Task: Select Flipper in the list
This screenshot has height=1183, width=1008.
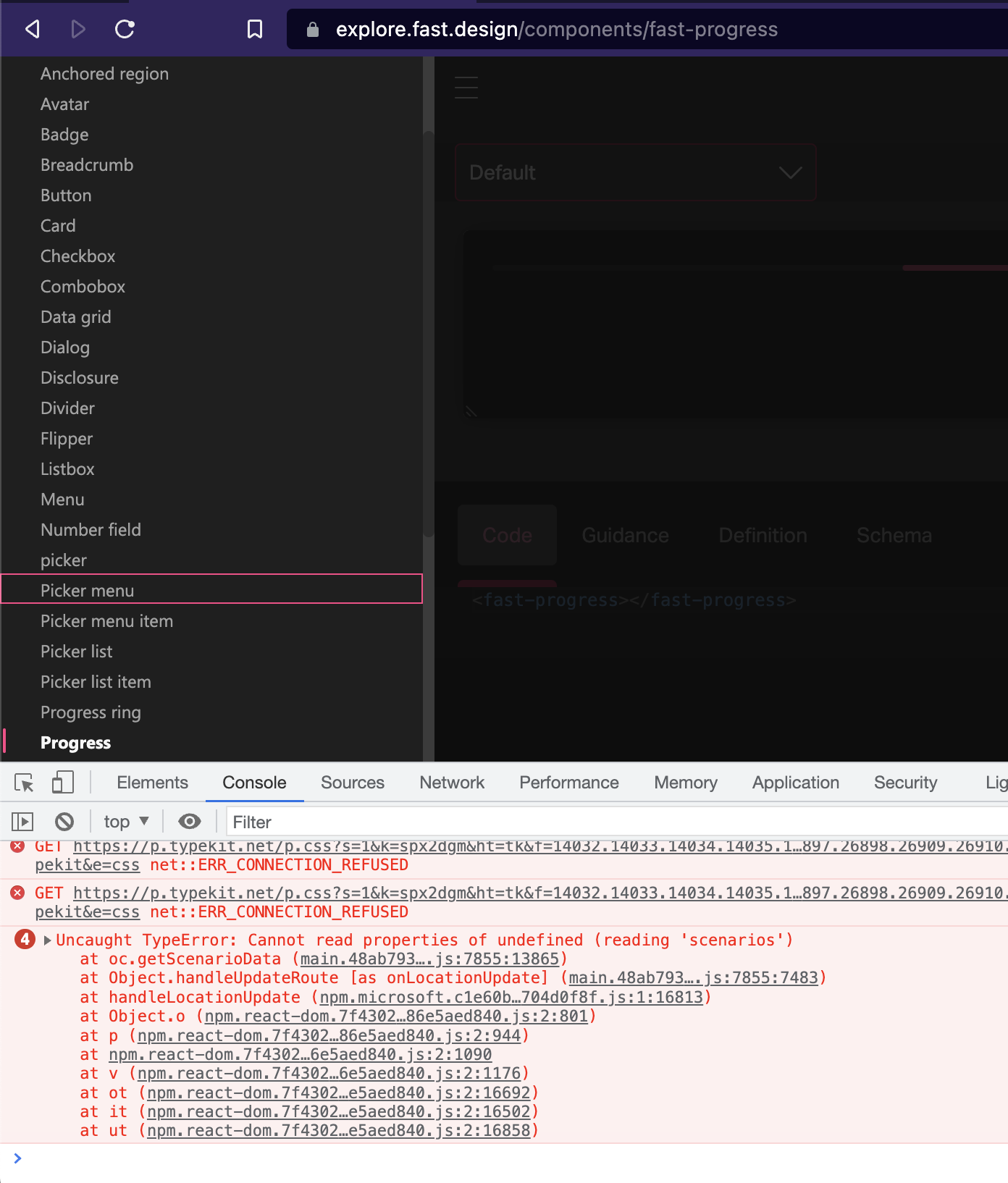Action: (67, 439)
